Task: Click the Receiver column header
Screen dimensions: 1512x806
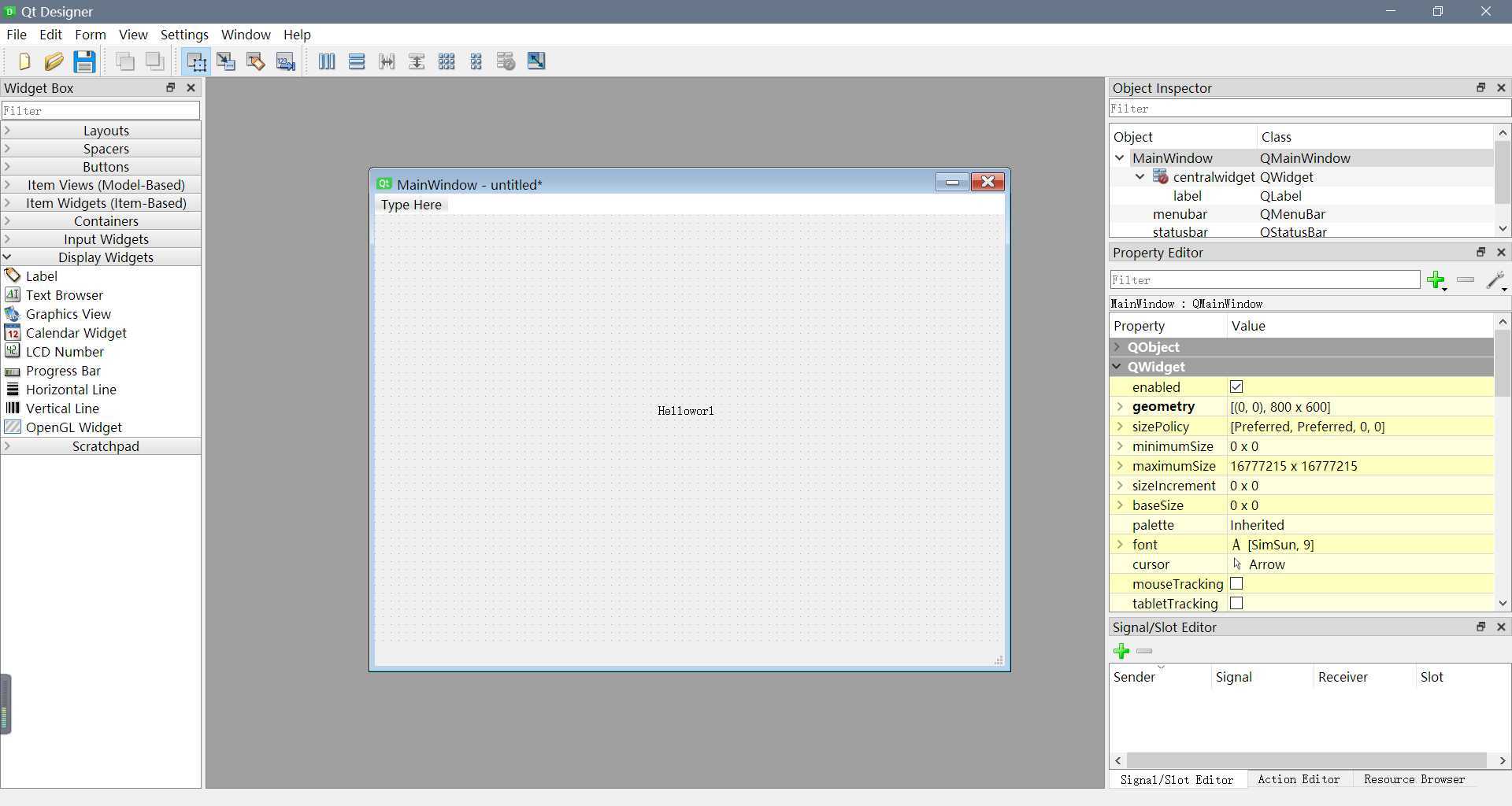Action: point(1364,677)
